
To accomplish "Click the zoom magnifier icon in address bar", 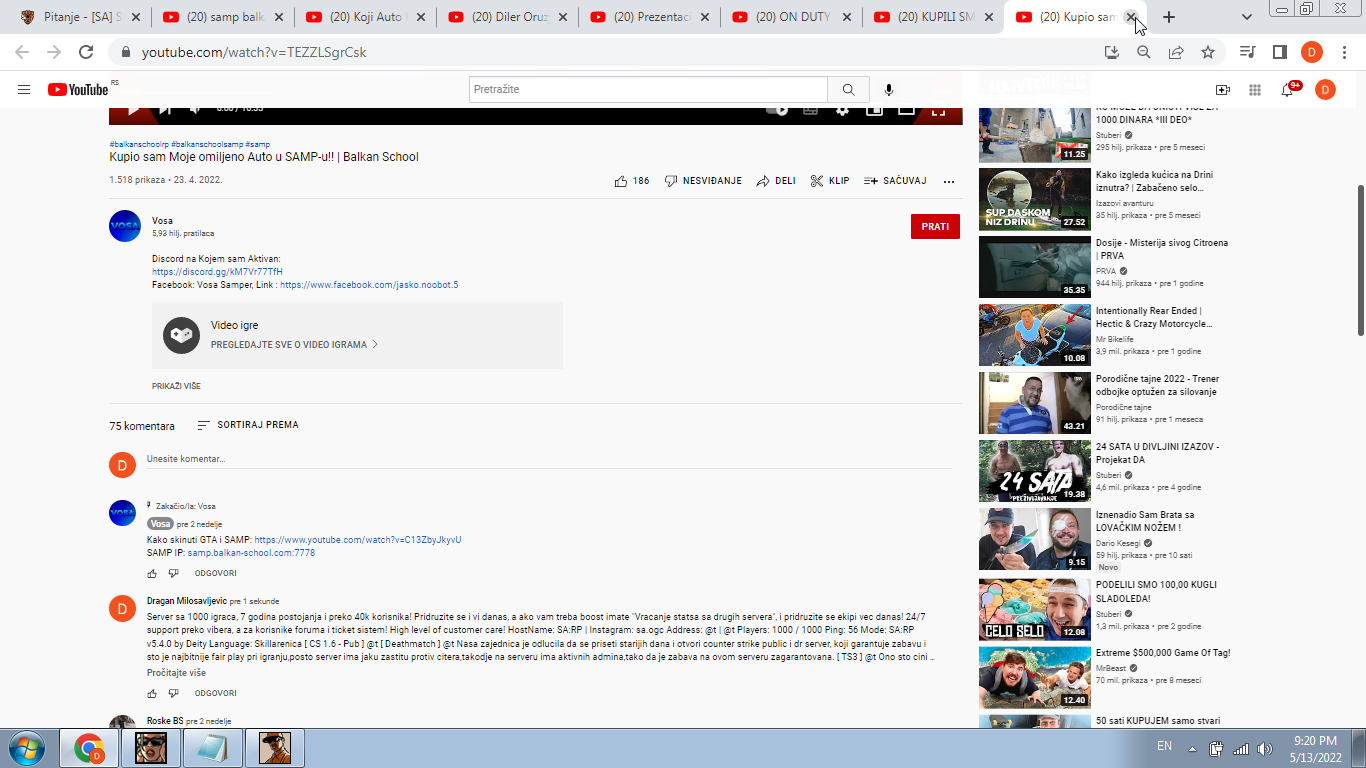I will coord(1144,52).
